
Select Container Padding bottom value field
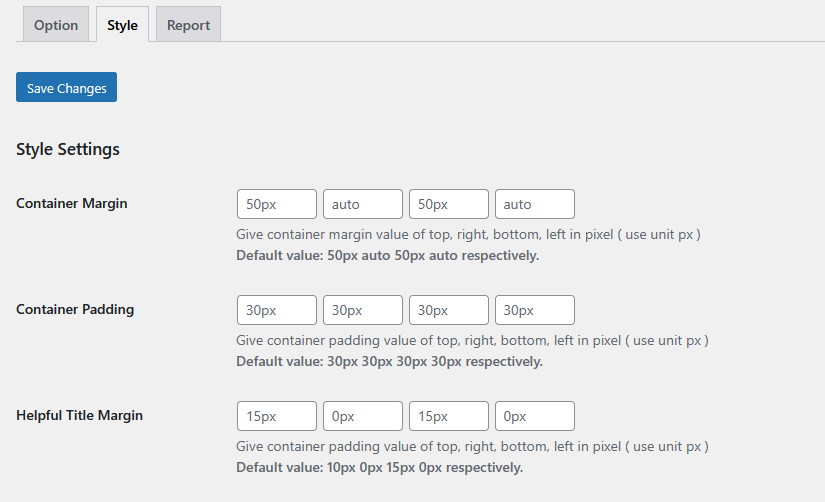click(x=449, y=310)
